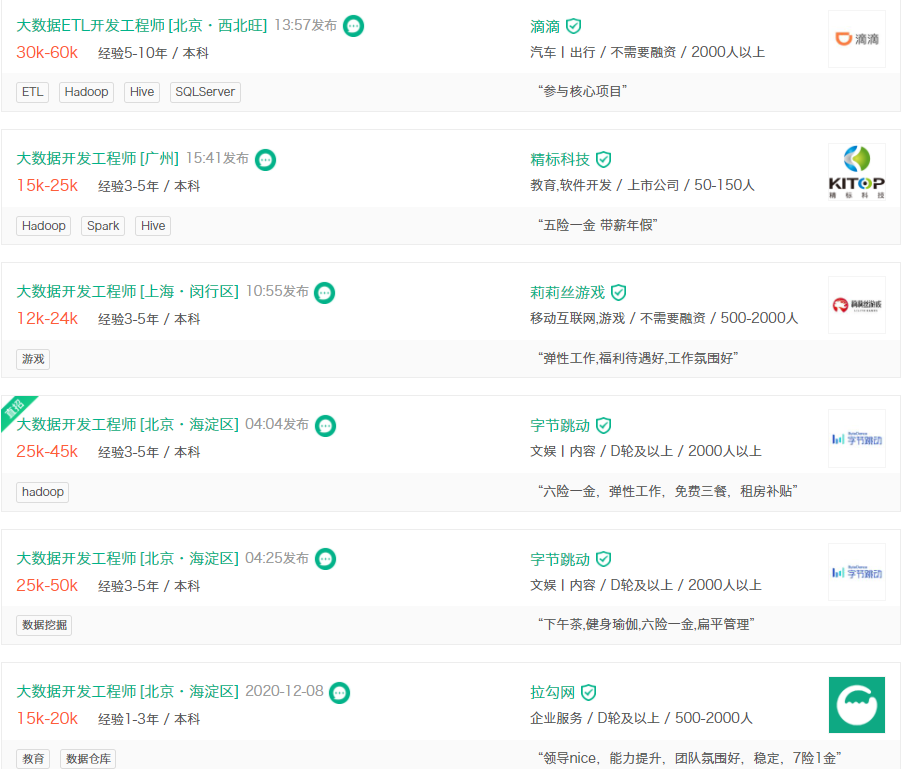Open 字节跳动 company link in 25k-50k row
901x769 pixels.
(x=560, y=559)
